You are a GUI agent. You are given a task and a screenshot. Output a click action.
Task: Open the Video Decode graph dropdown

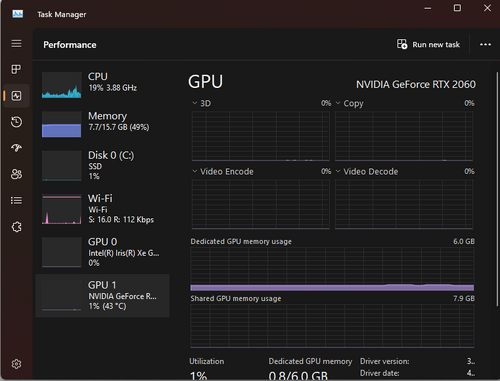[x=367, y=172]
